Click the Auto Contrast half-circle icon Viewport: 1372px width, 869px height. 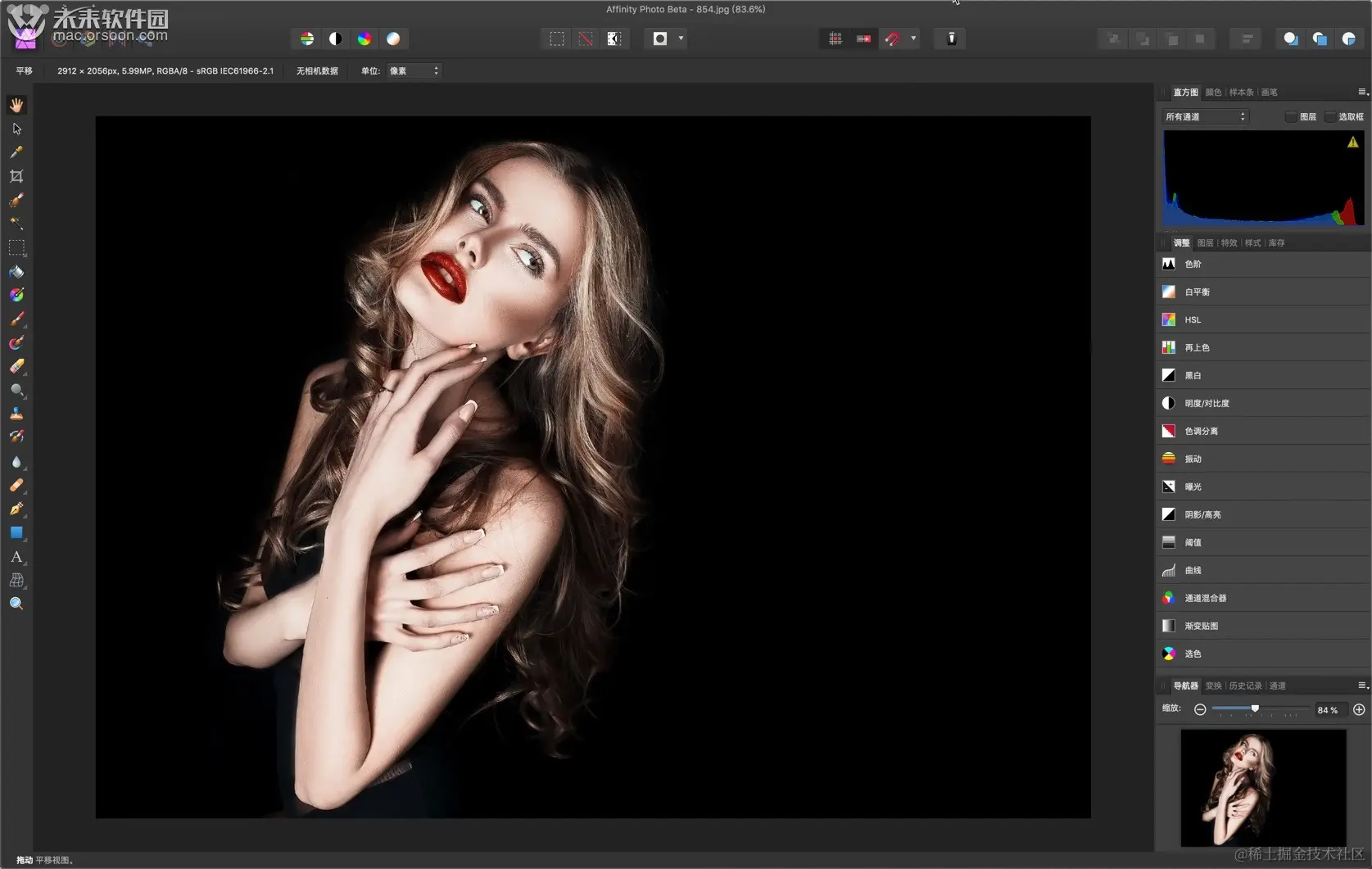click(336, 38)
